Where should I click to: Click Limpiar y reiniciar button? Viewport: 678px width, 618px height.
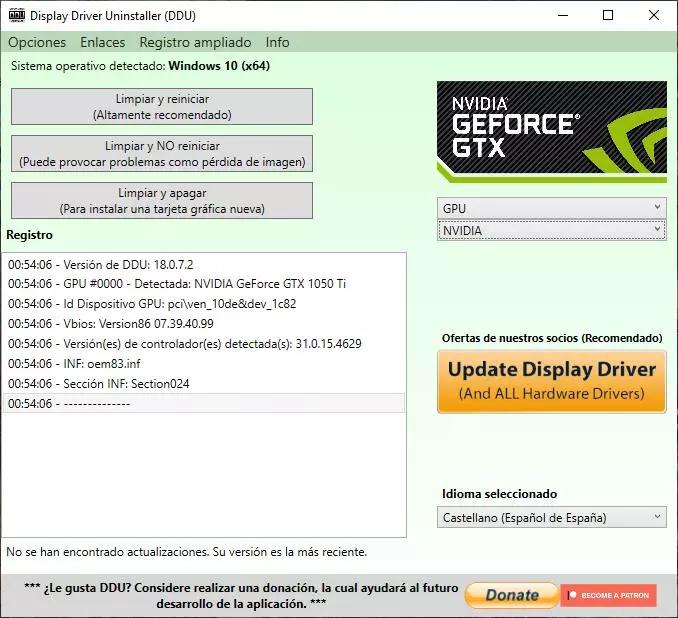point(162,107)
